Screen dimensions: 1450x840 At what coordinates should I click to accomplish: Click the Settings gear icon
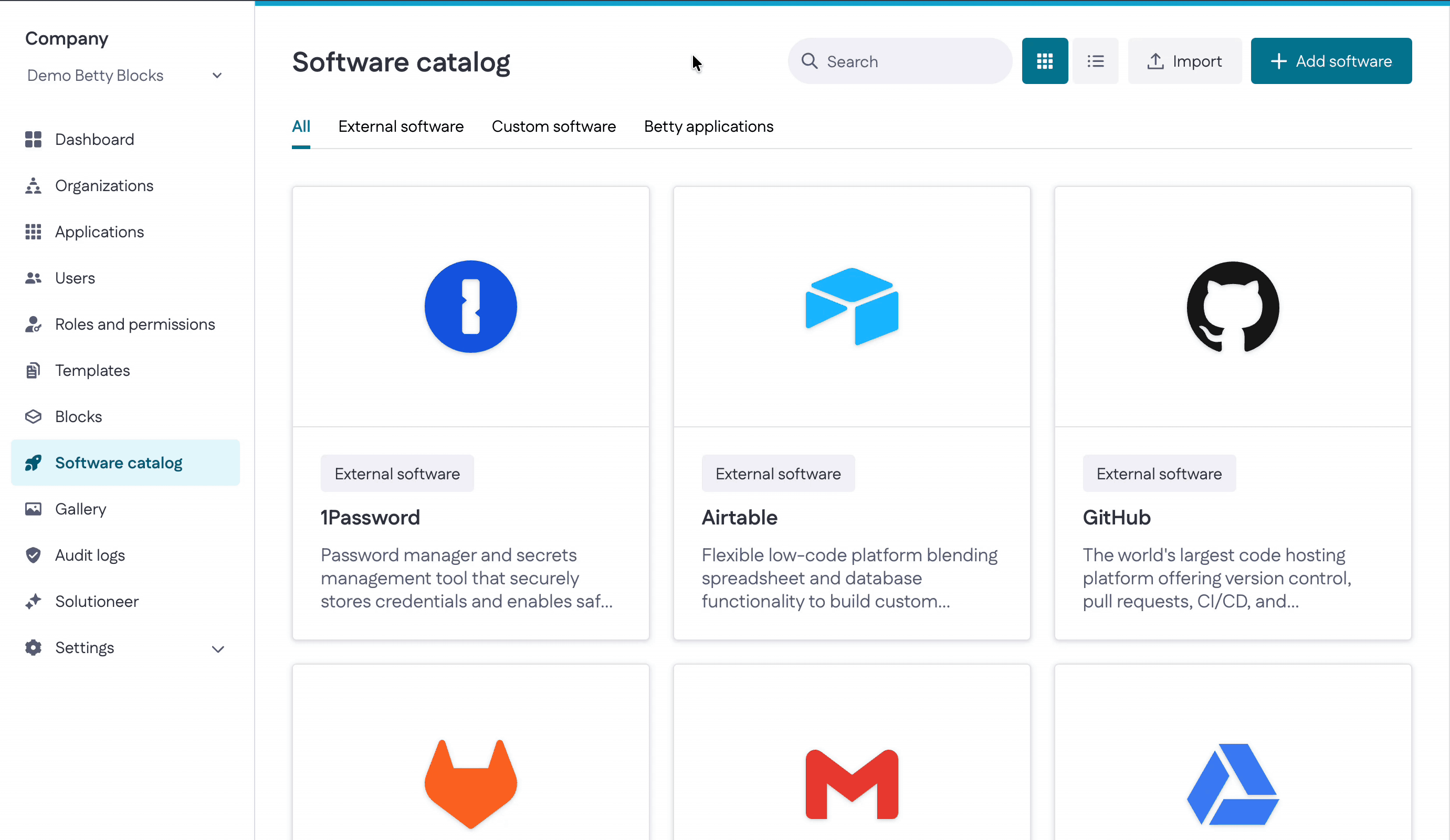(x=34, y=647)
